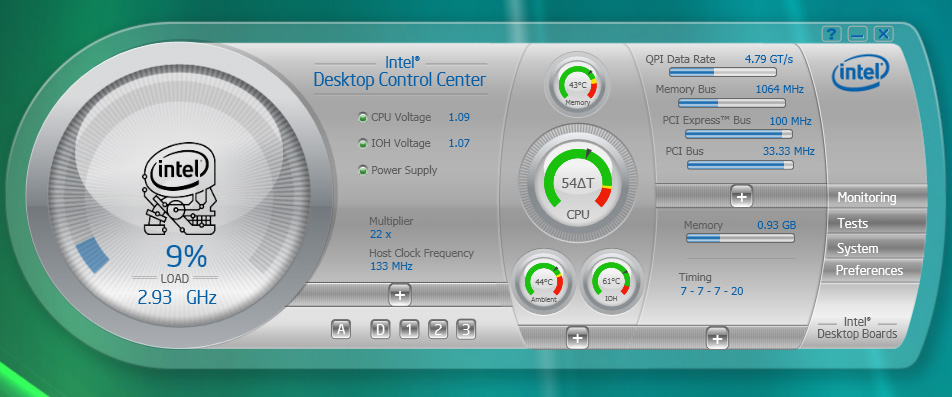Click the Ambient temperature gauge
Viewport: 952px width, 397px height.
544,282
